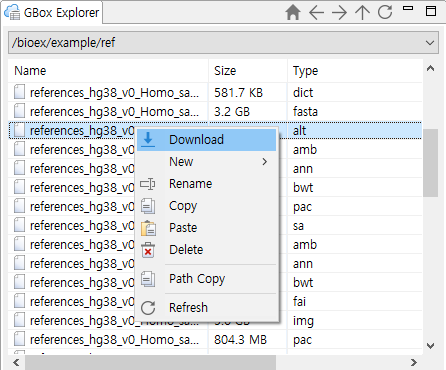Screen dimensions: 446x370
Task: Go forward with the right arrow icon
Action: (339, 13)
